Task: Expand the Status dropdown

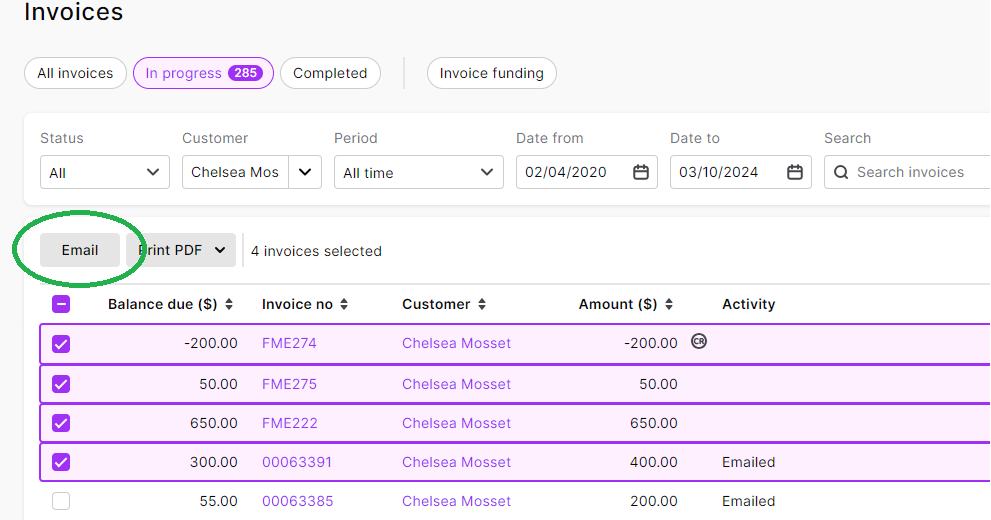Action: click(105, 172)
